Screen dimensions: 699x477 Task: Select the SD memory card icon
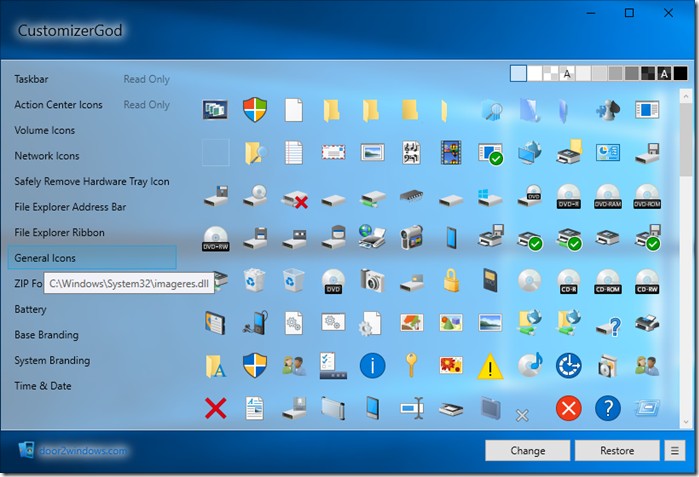click(x=490, y=280)
